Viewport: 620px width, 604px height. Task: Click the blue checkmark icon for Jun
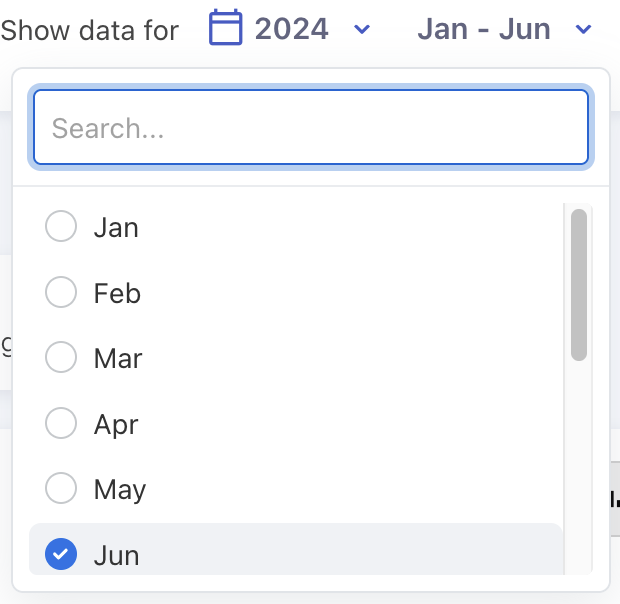[61, 554]
